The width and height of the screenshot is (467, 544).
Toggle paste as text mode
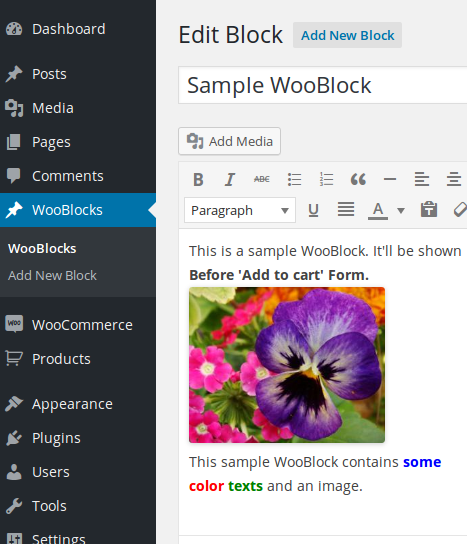click(429, 210)
